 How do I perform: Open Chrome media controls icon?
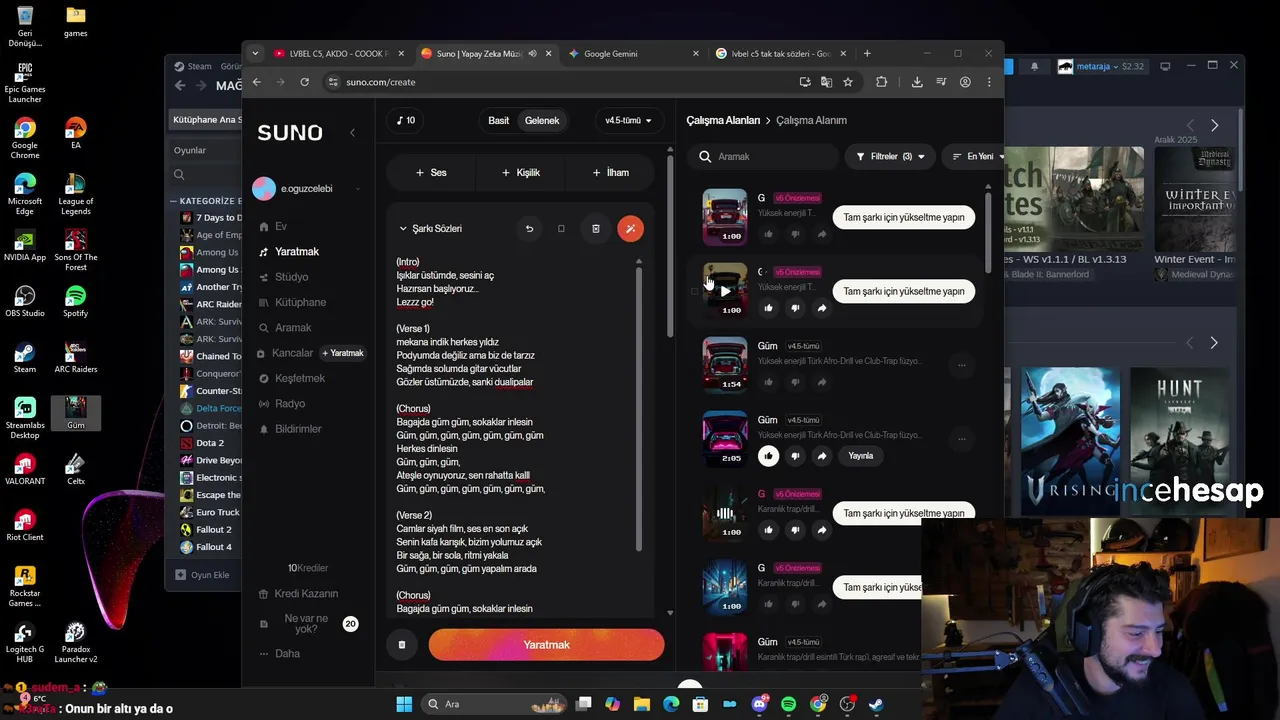(x=941, y=82)
